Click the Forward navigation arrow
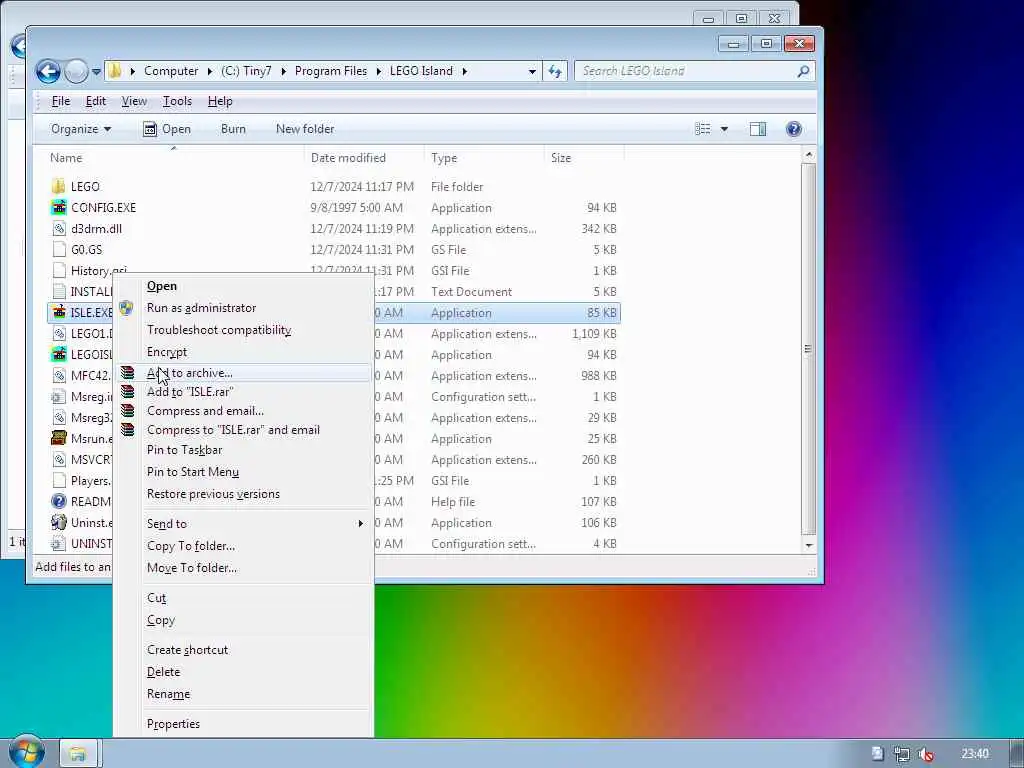The height and width of the screenshot is (768, 1024). tap(76, 71)
